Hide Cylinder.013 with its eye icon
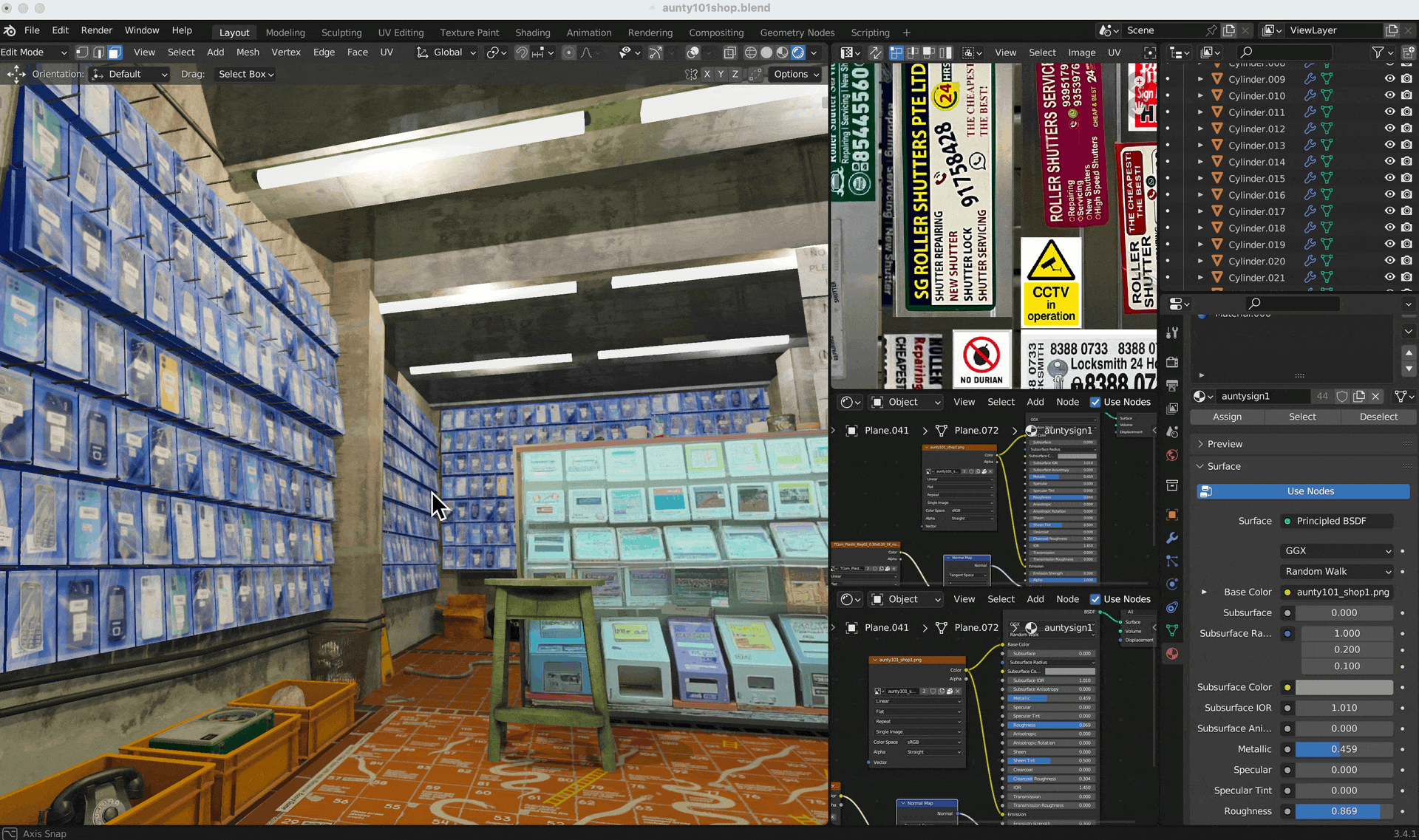1419x840 pixels. [x=1389, y=146]
